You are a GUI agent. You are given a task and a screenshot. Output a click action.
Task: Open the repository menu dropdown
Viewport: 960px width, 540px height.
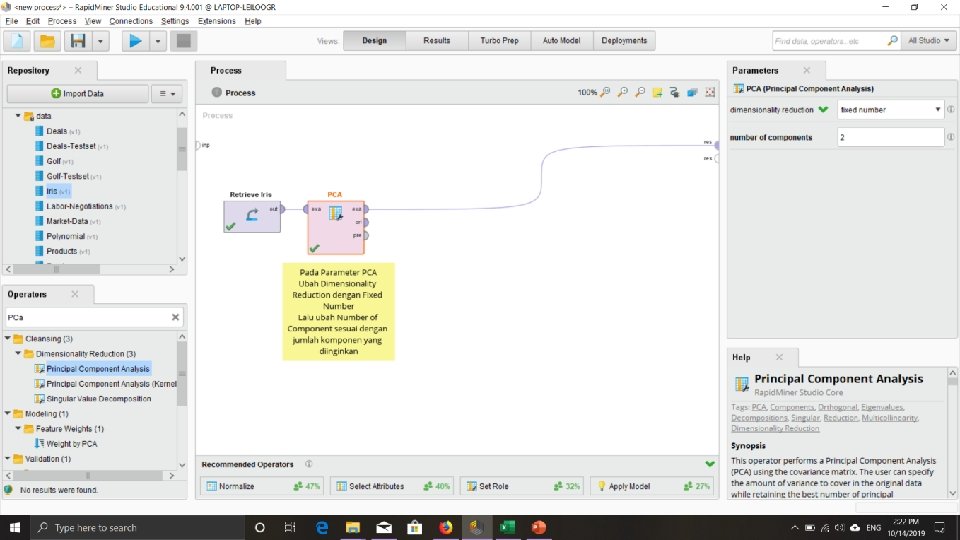click(x=167, y=94)
